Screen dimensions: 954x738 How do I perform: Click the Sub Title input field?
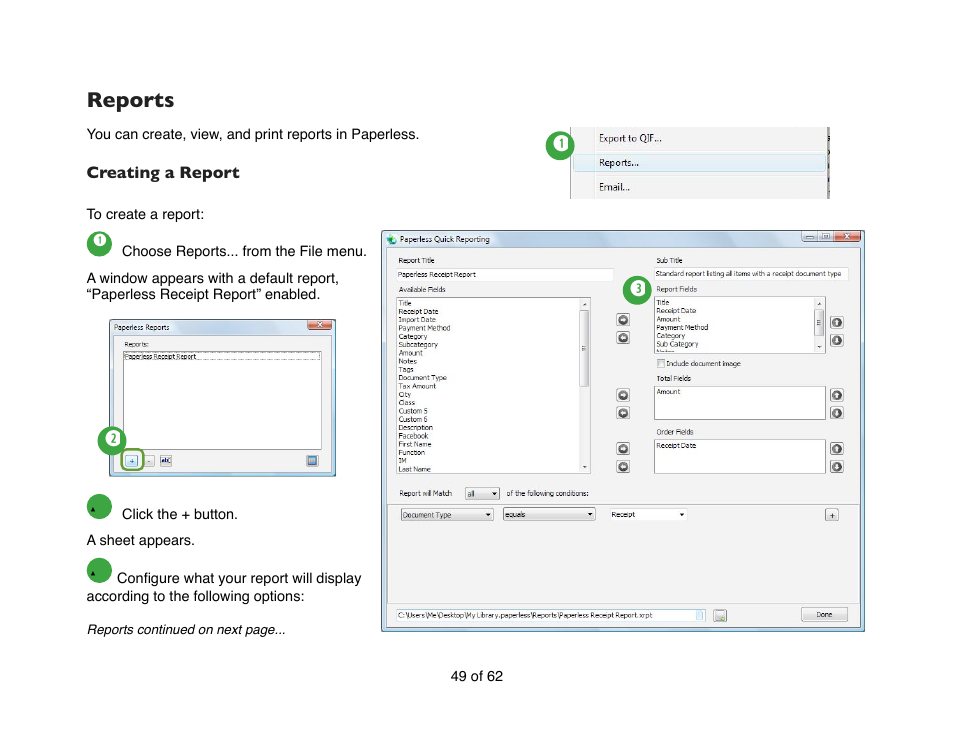[751, 274]
